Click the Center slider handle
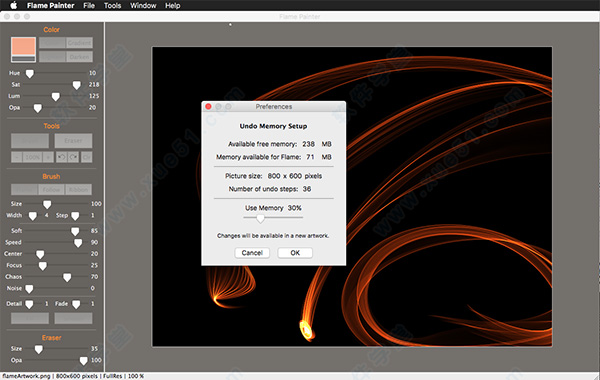Viewport: 600px width, 380px height. coord(40,254)
